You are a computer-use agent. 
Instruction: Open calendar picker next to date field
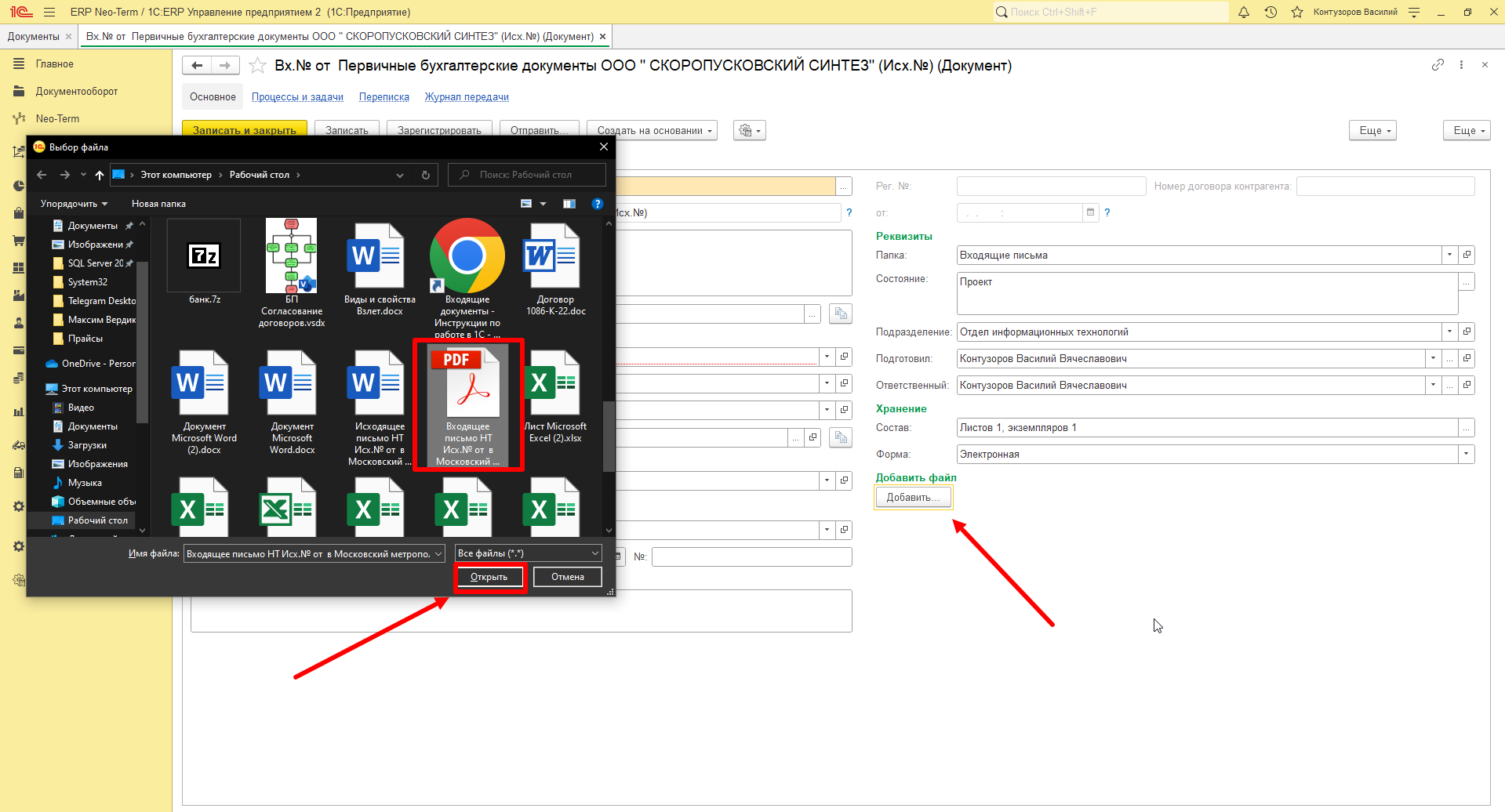coord(1089,212)
